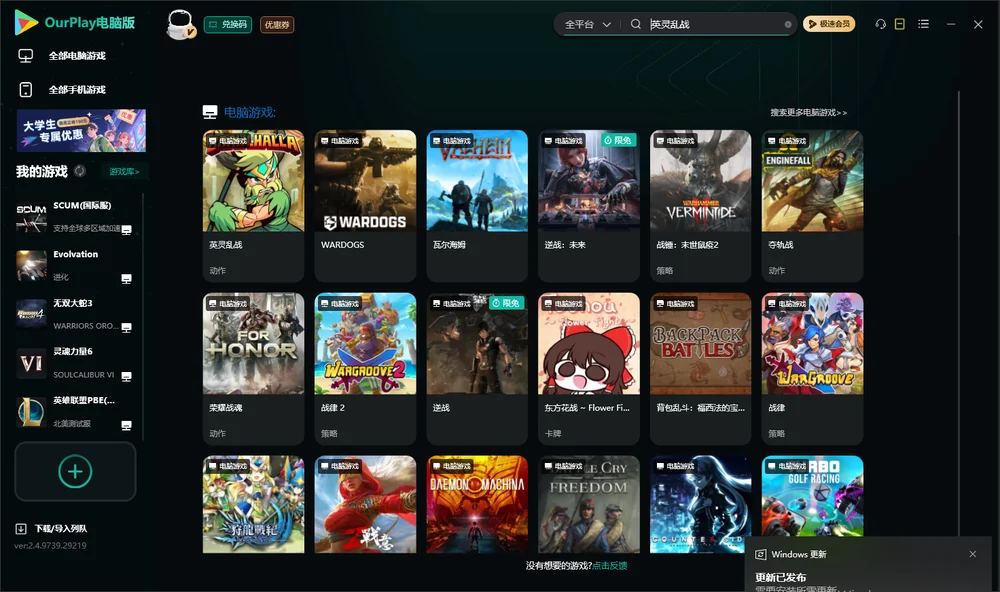The image size is (1000, 592).
Task: Click the 点击反馈 feedback link
Action: [610, 565]
